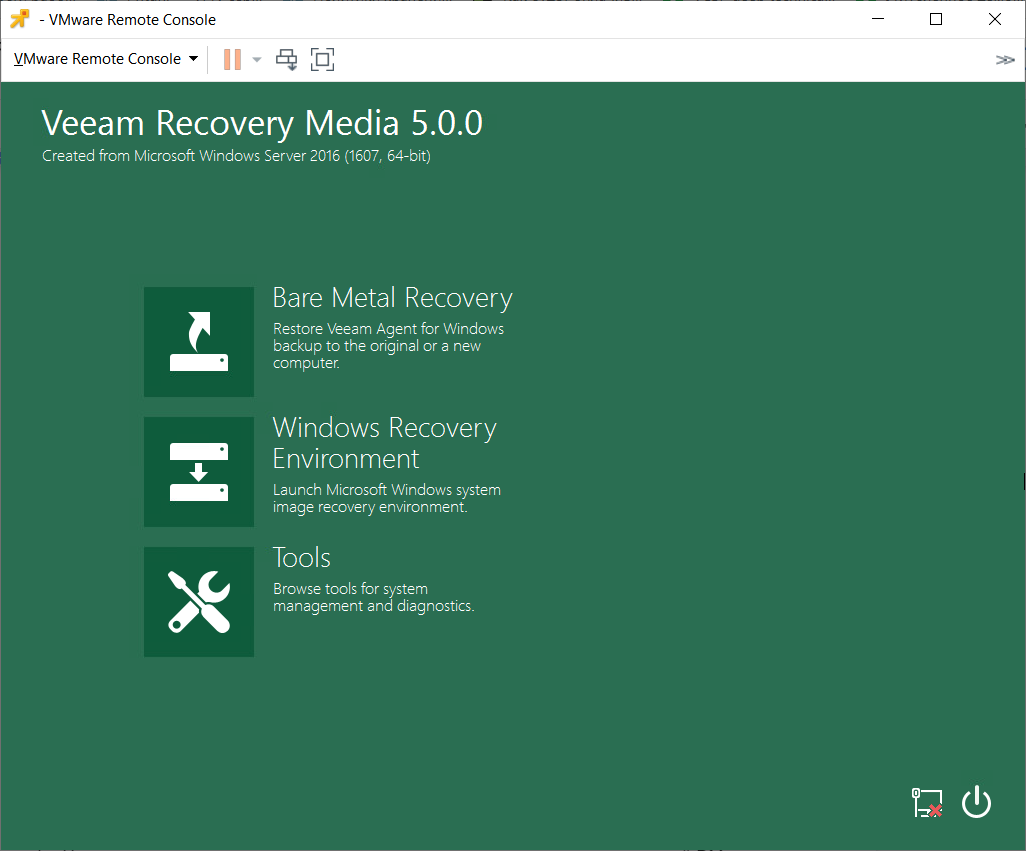Viewport: 1026px width, 851px height.
Task: Enter full screen mode in VMware console
Action: tap(323, 60)
